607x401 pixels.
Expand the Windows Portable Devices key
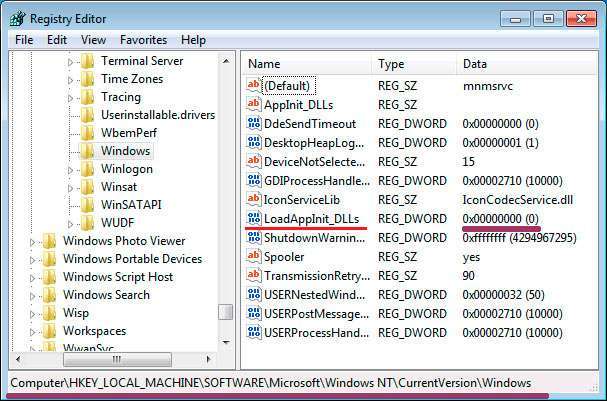tap(33, 260)
